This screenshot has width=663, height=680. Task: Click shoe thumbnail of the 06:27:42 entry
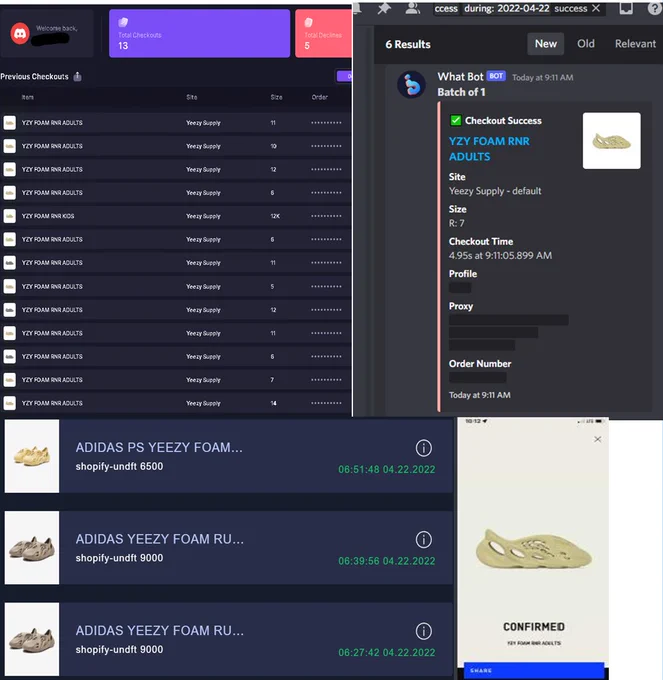pyautogui.click(x=32, y=639)
